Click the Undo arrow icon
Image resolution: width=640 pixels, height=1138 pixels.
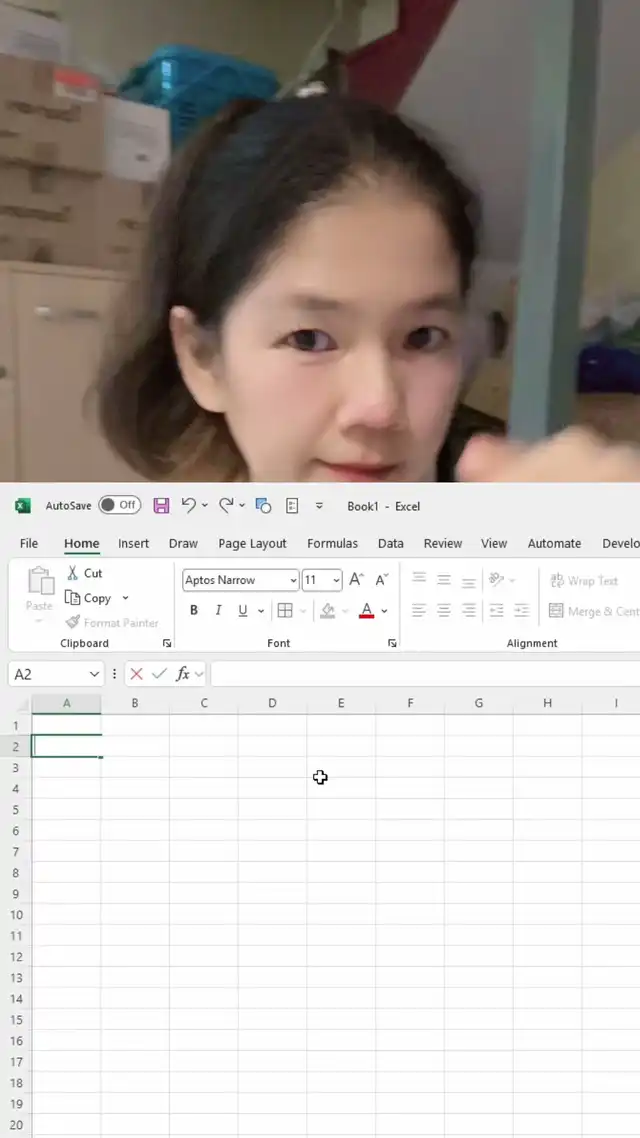(189, 506)
